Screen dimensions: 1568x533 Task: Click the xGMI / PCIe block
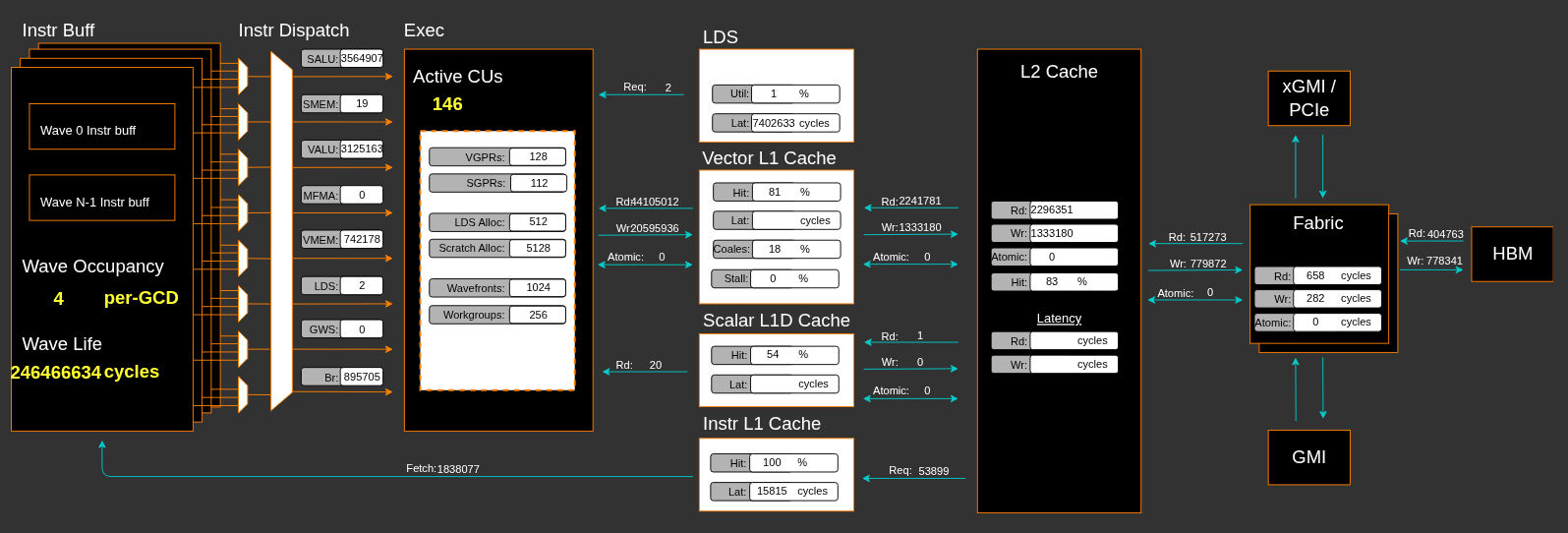(x=1308, y=98)
